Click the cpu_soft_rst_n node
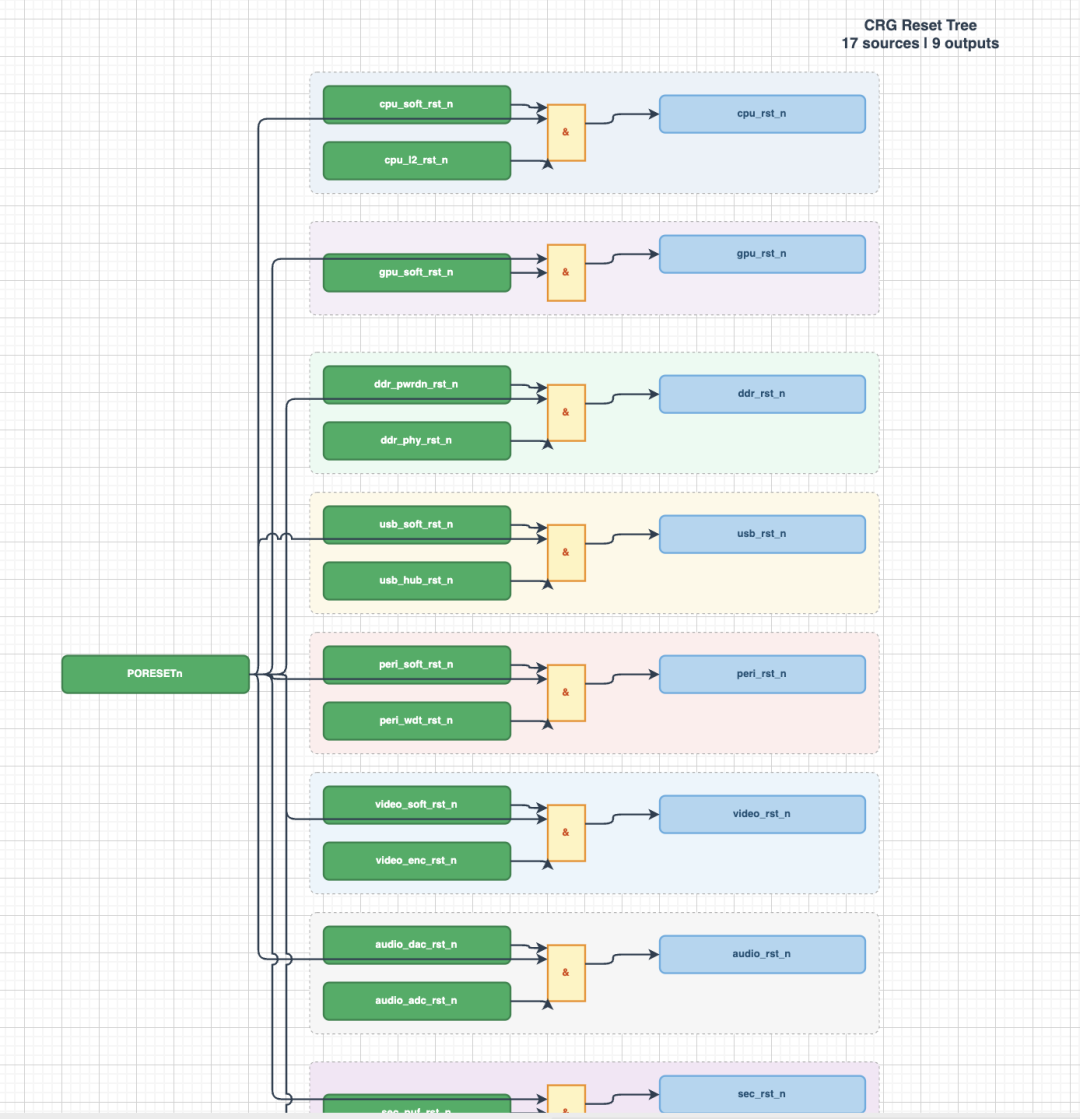Screen dimensions: 1080x1119 [x=417, y=104]
